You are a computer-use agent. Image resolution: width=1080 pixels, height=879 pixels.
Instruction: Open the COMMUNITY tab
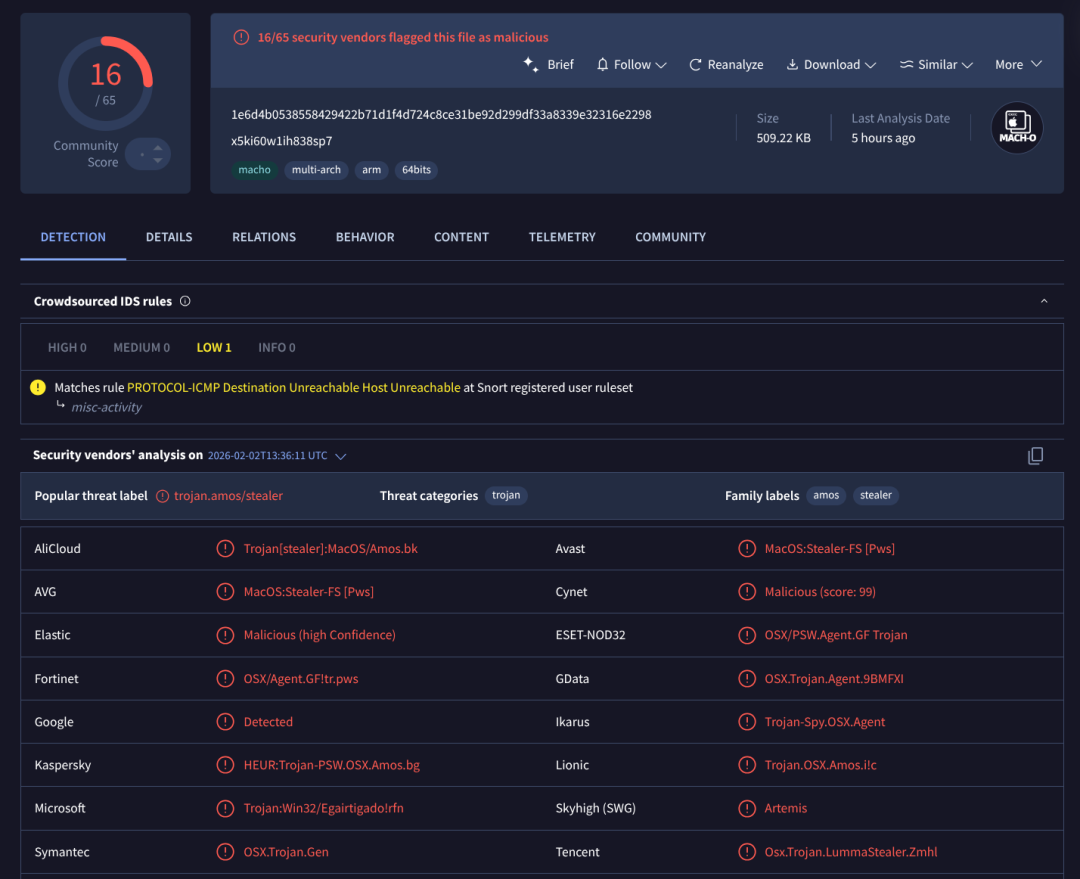(x=670, y=237)
